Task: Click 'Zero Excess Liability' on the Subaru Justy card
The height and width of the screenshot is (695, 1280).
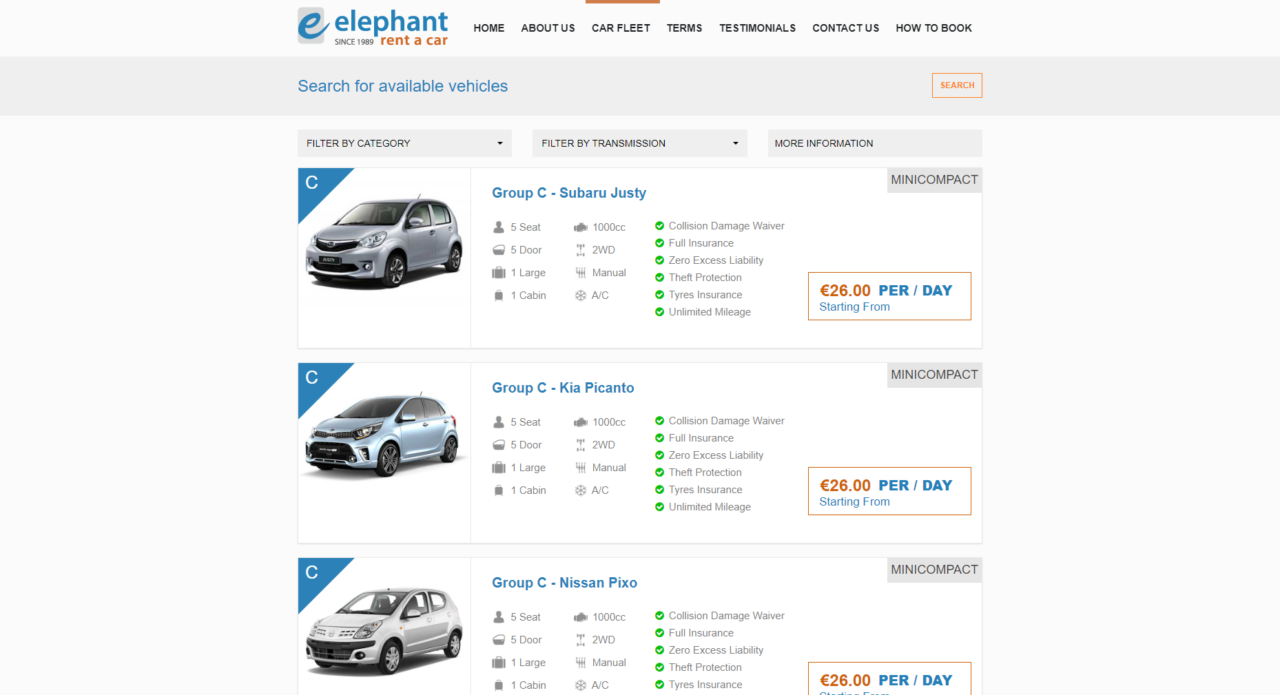Action: 716,260
